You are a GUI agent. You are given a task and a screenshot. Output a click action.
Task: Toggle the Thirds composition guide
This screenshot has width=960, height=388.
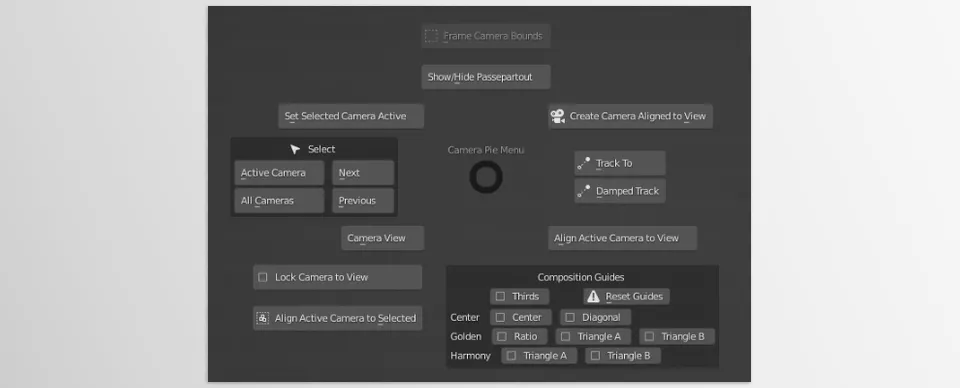(500, 296)
